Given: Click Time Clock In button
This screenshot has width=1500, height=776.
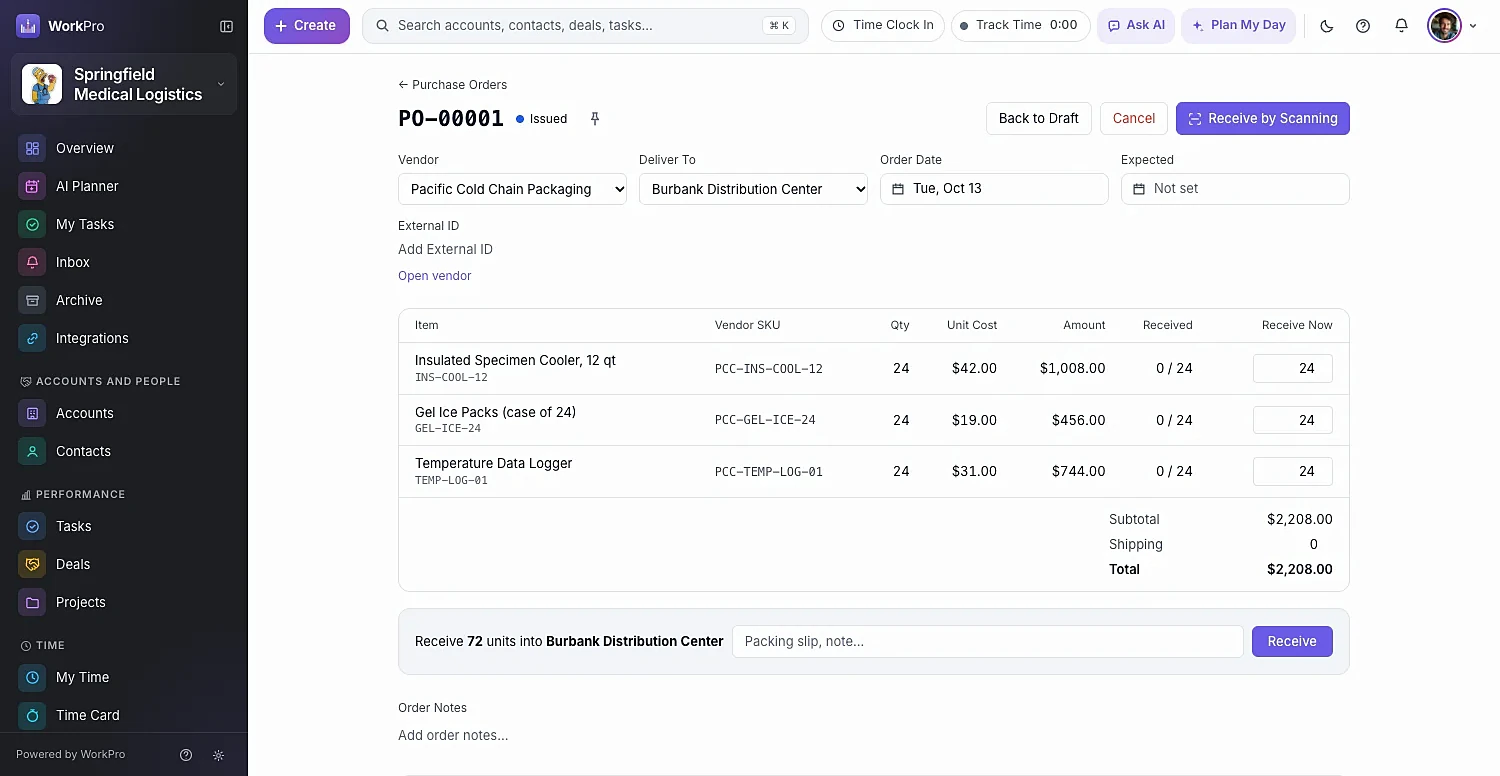Looking at the screenshot, I should (x=883, y=26).
